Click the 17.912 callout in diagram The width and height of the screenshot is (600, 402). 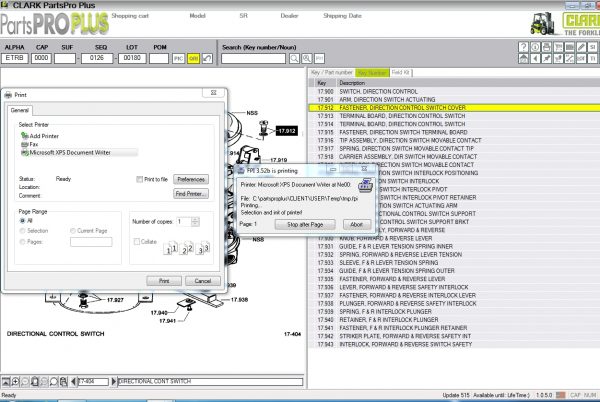coord(287,131)
